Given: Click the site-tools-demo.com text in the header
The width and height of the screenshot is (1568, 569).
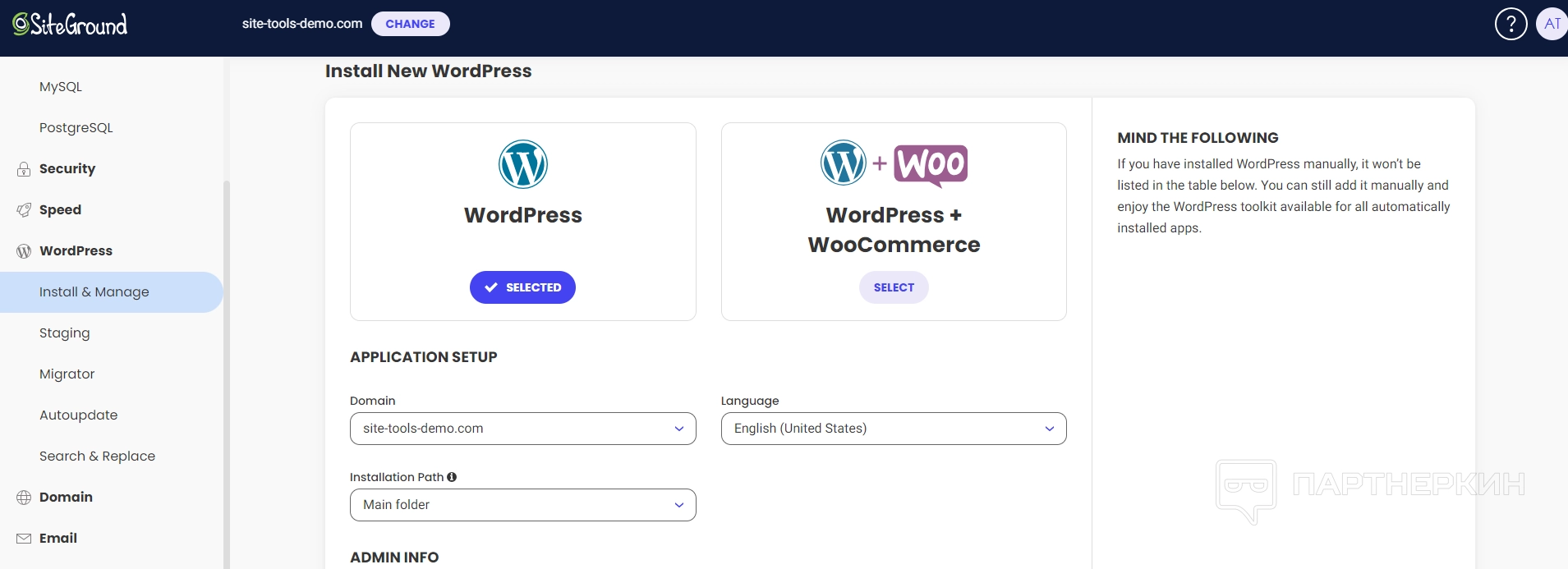Looking at the screenshot, I should pos(302,24).
